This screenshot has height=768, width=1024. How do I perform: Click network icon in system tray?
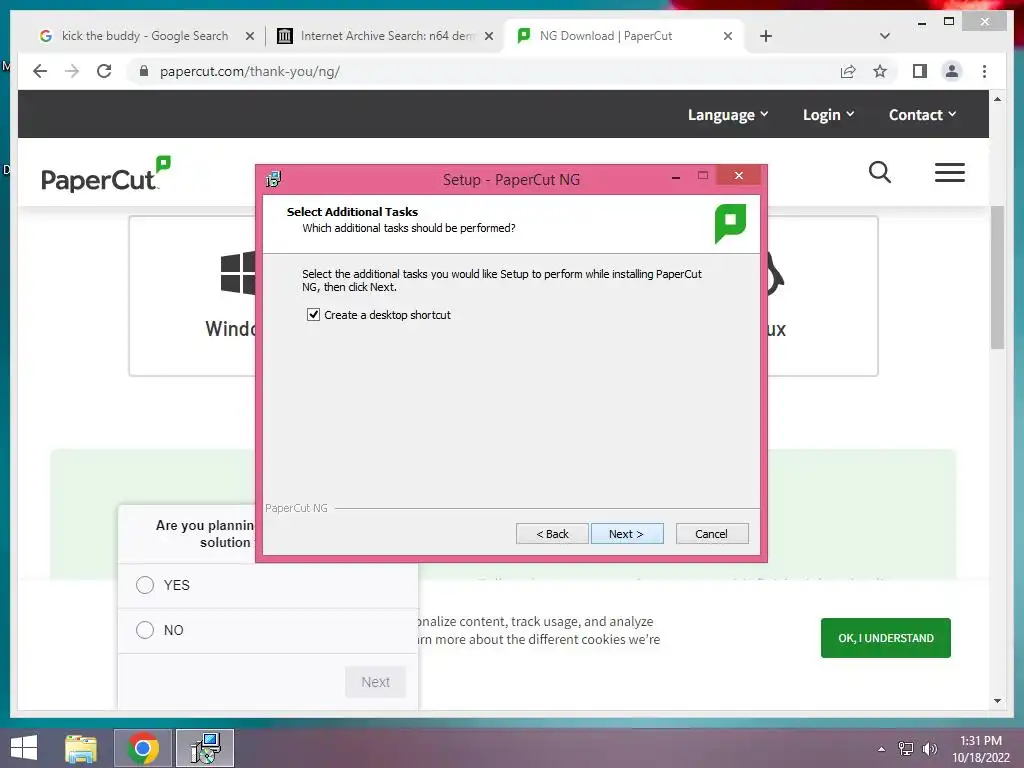(x=906, y=749)
